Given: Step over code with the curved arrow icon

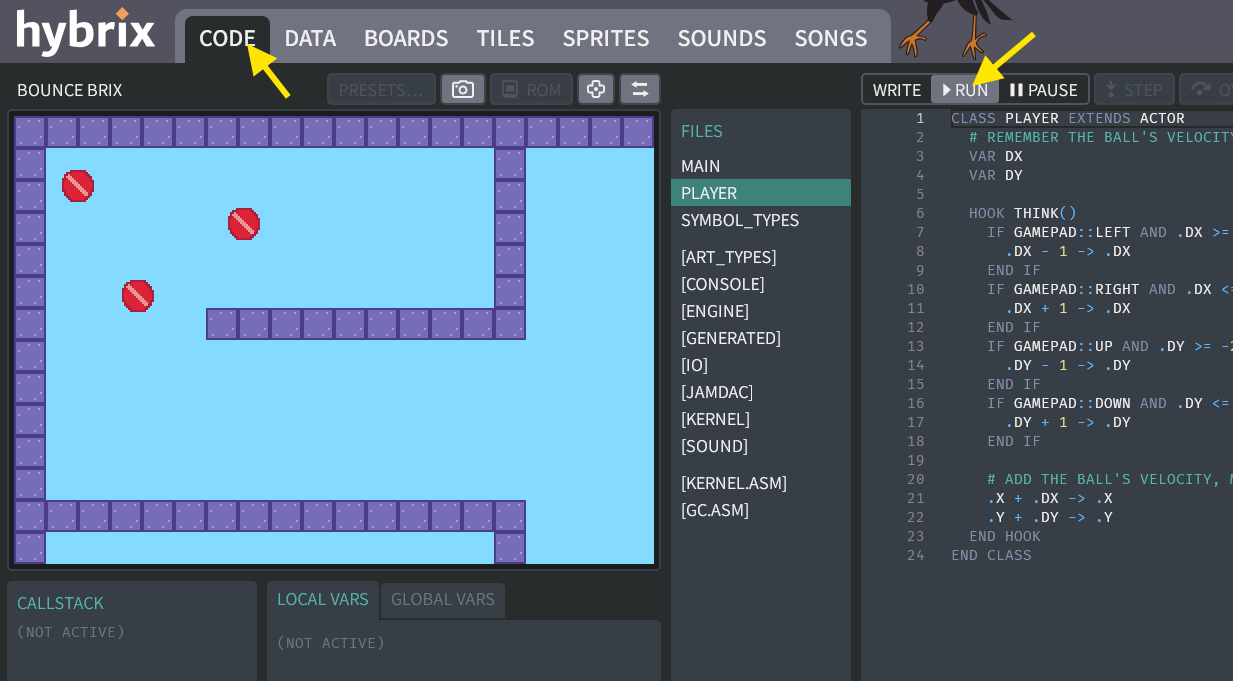Looking at the screenshot, I should [x=1201, y=89].
